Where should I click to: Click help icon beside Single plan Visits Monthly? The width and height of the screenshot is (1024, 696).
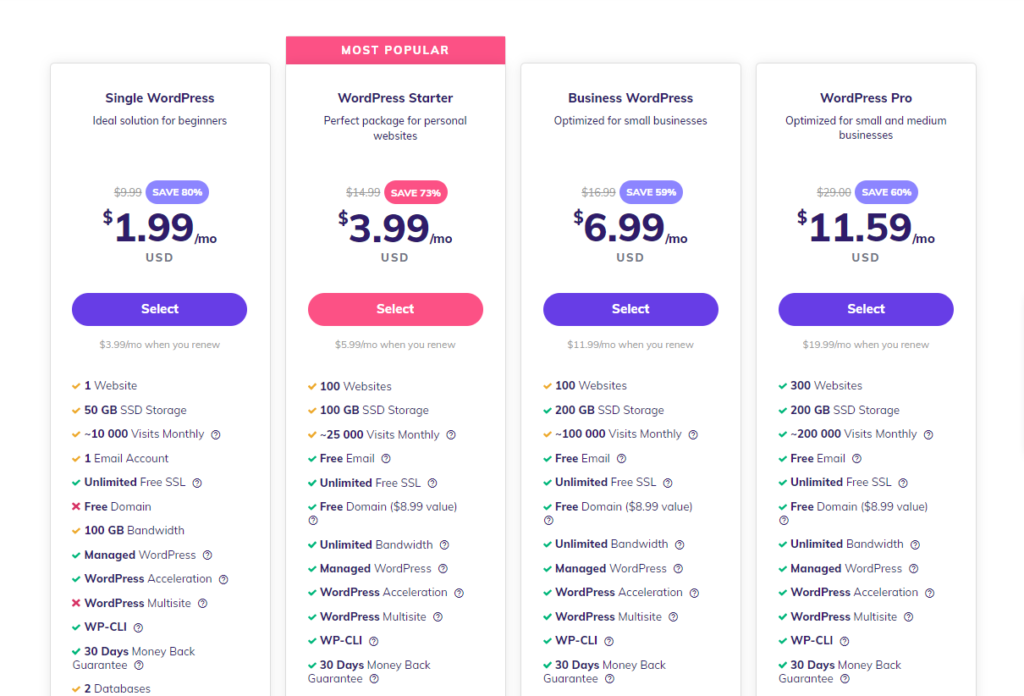tap(216, 435)
